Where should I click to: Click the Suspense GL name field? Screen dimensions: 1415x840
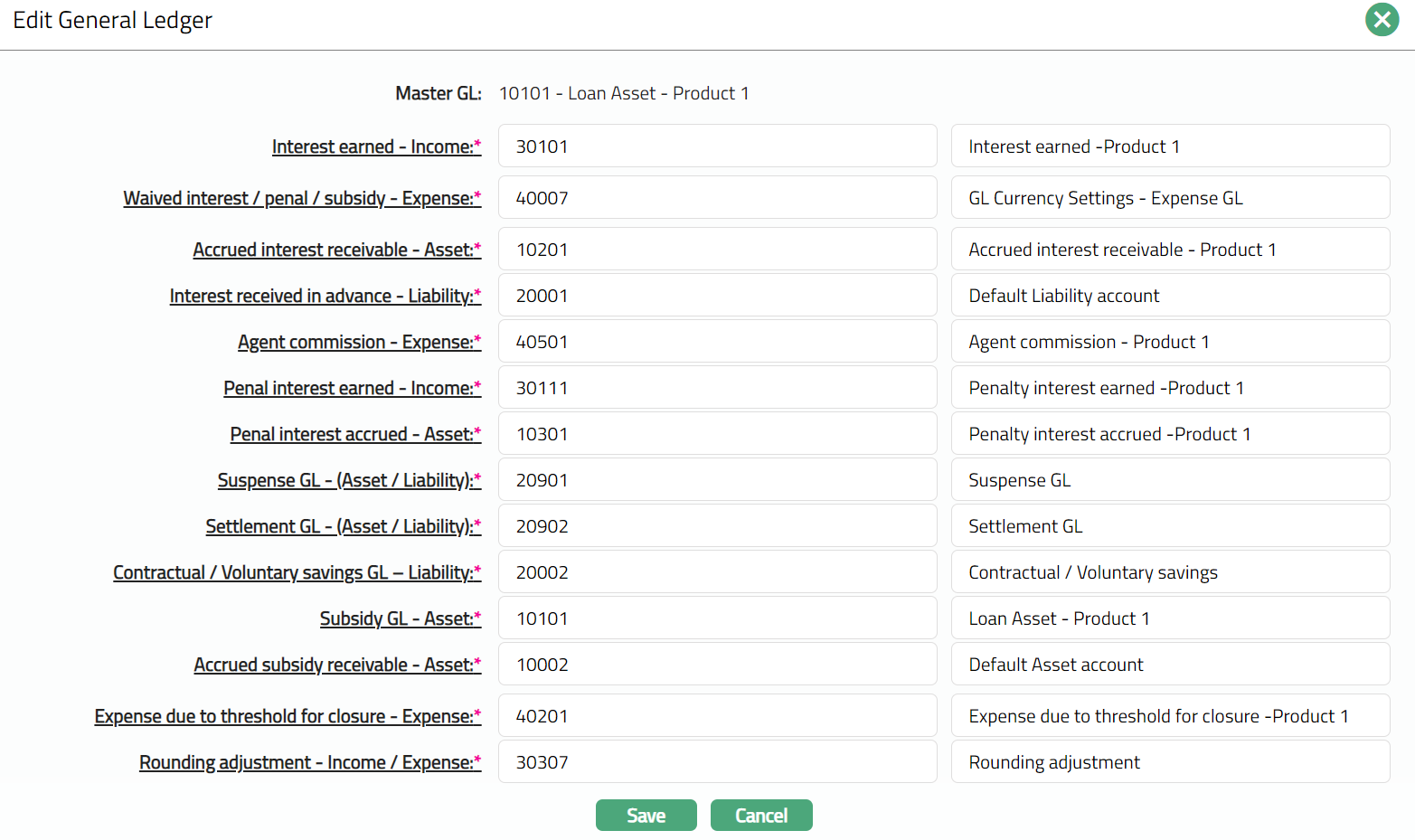point(1169,480)
